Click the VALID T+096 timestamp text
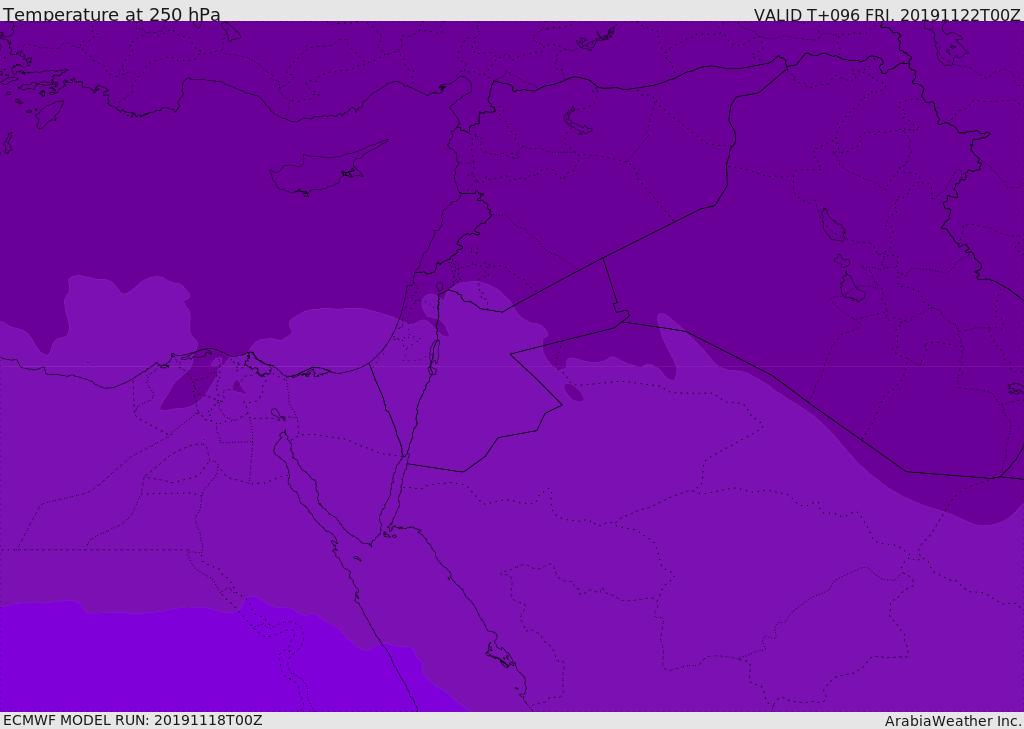The image size is (1024, 729). (886, 15)
